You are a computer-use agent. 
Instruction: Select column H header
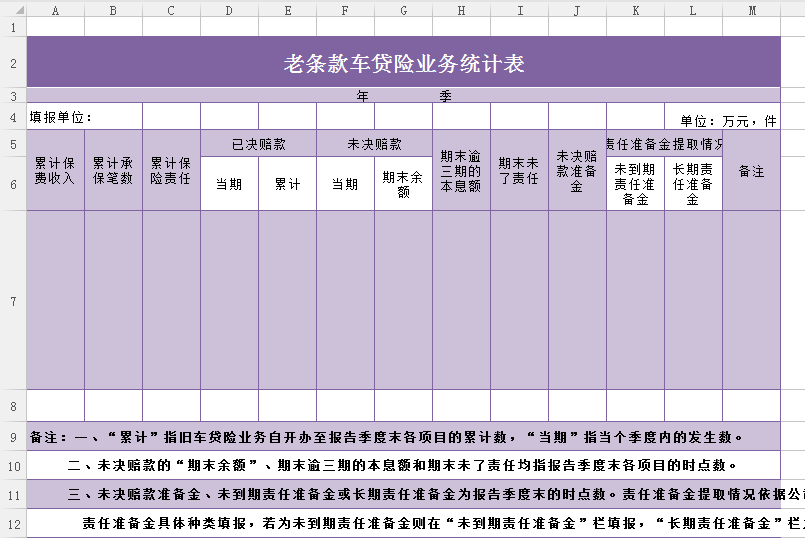[461, 9]
